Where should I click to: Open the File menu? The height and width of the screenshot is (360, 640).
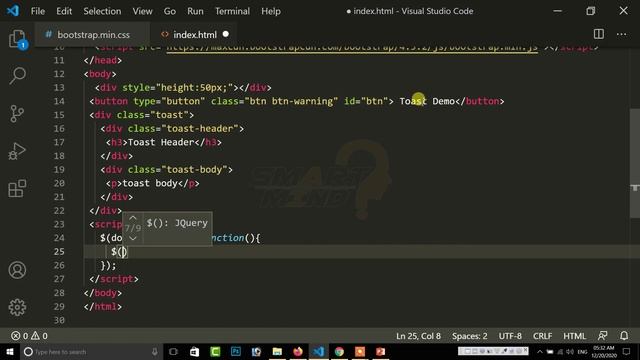click(38, 11)
